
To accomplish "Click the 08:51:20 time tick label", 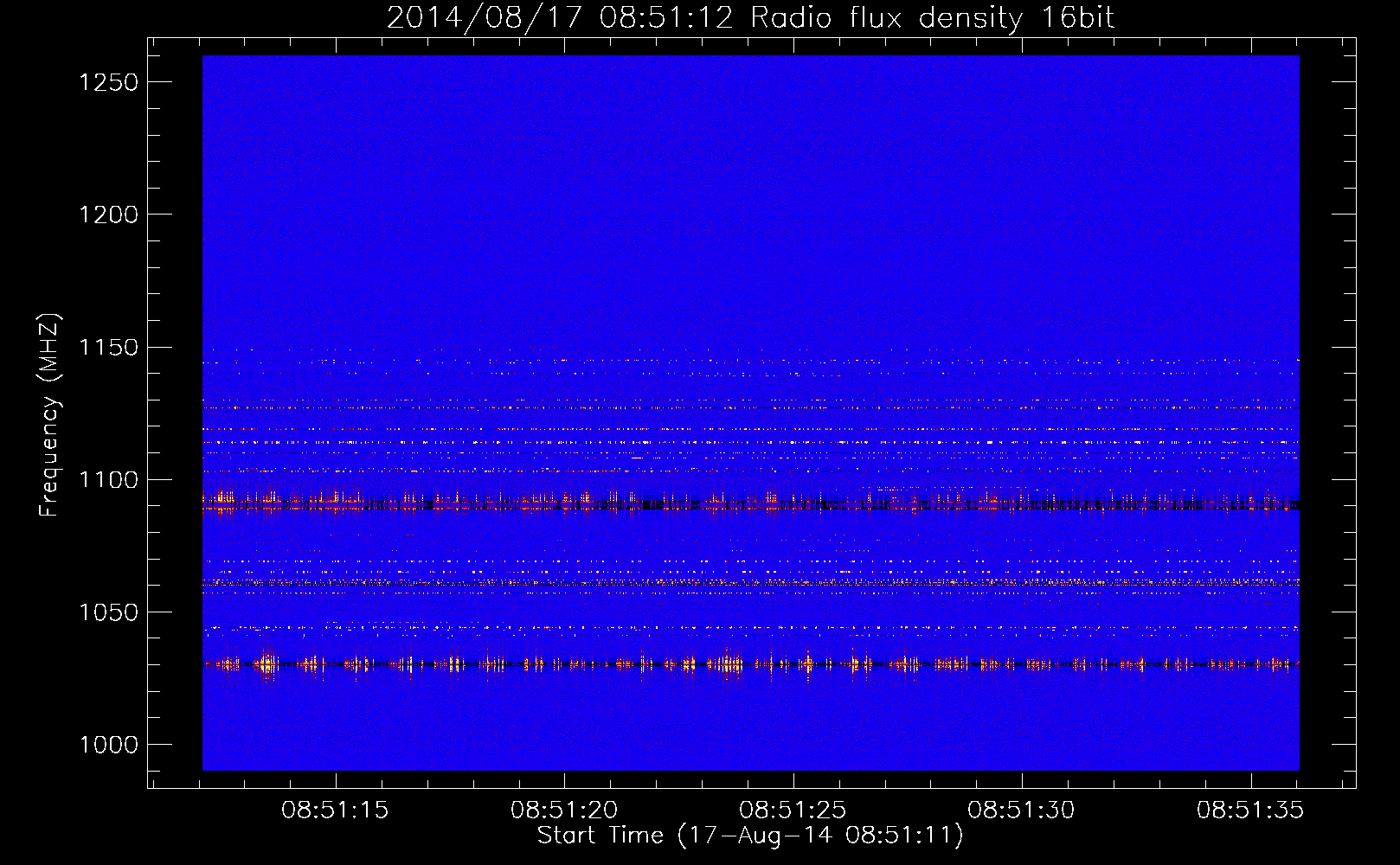I will [x=564, y=811].
